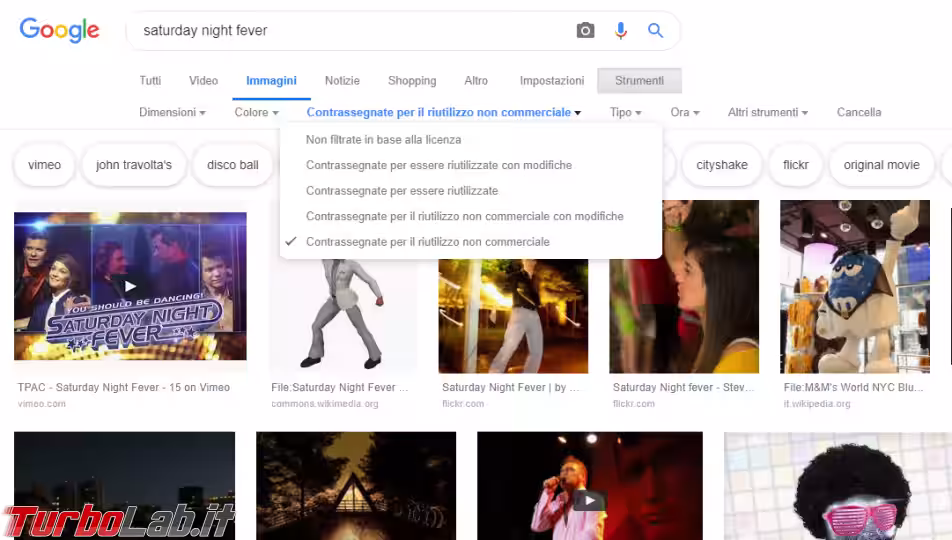Screen dimensions: 952x540
Task: Click File:M&M's World NYC caption link
Action: coord(853,388)
